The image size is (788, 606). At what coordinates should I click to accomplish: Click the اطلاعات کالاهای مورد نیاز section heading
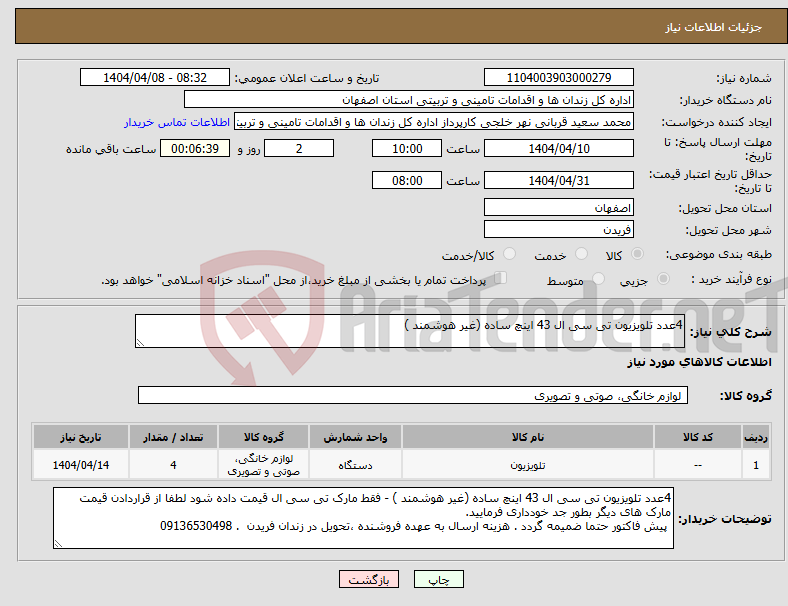[x=699, y=362]
